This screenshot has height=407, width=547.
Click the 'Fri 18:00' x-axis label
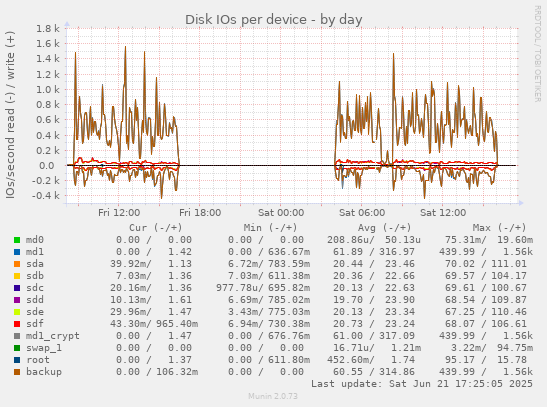point(200,213)
